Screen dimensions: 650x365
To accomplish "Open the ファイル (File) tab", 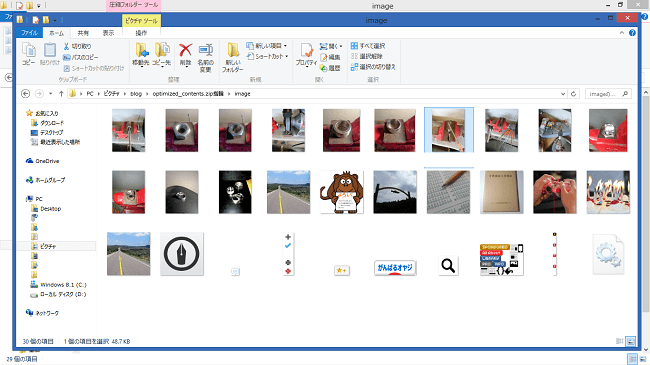I will (x=29, y=33).
